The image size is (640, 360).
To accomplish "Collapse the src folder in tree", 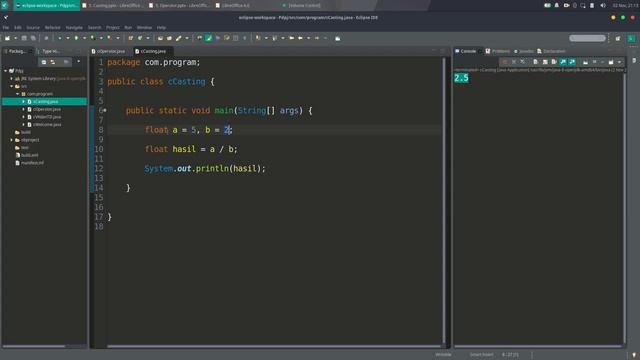I will tap(12, 86).
